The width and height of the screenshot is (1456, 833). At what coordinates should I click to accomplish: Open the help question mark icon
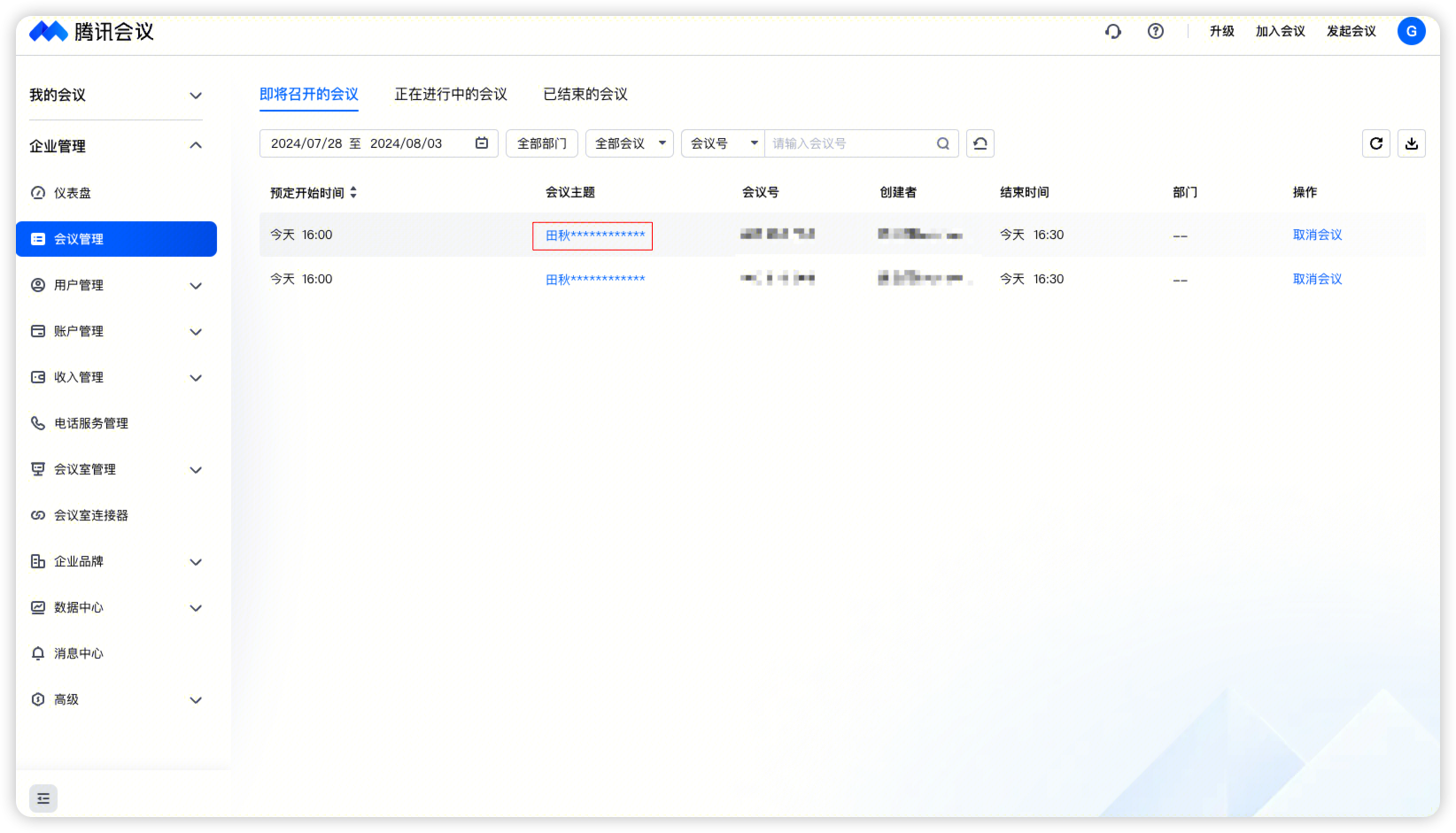1156,31
